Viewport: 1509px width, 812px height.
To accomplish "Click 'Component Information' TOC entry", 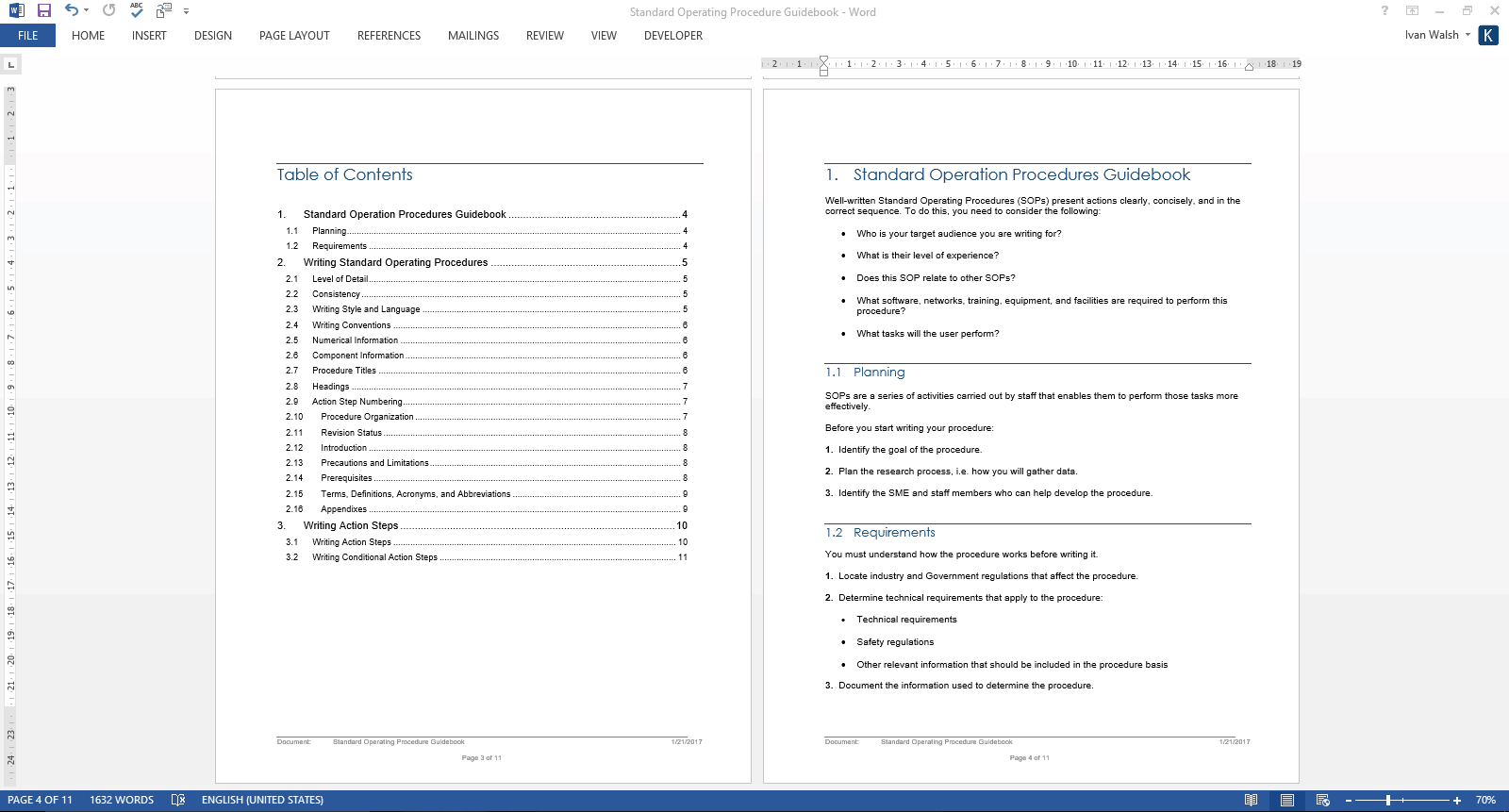I will point(357,356).
